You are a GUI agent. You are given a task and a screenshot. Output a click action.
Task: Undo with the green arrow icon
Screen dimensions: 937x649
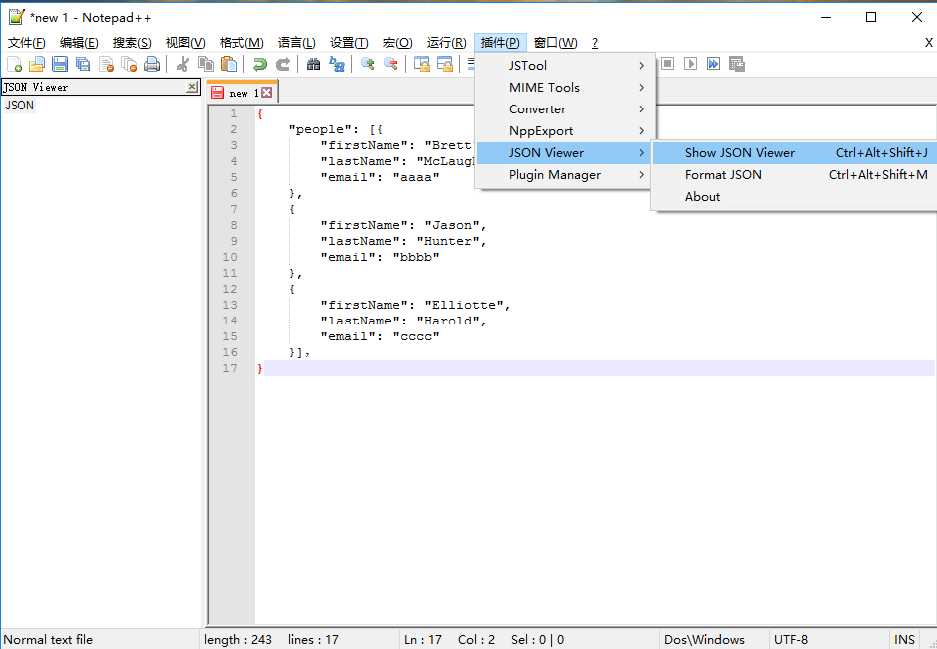click(x=260, y=64)
